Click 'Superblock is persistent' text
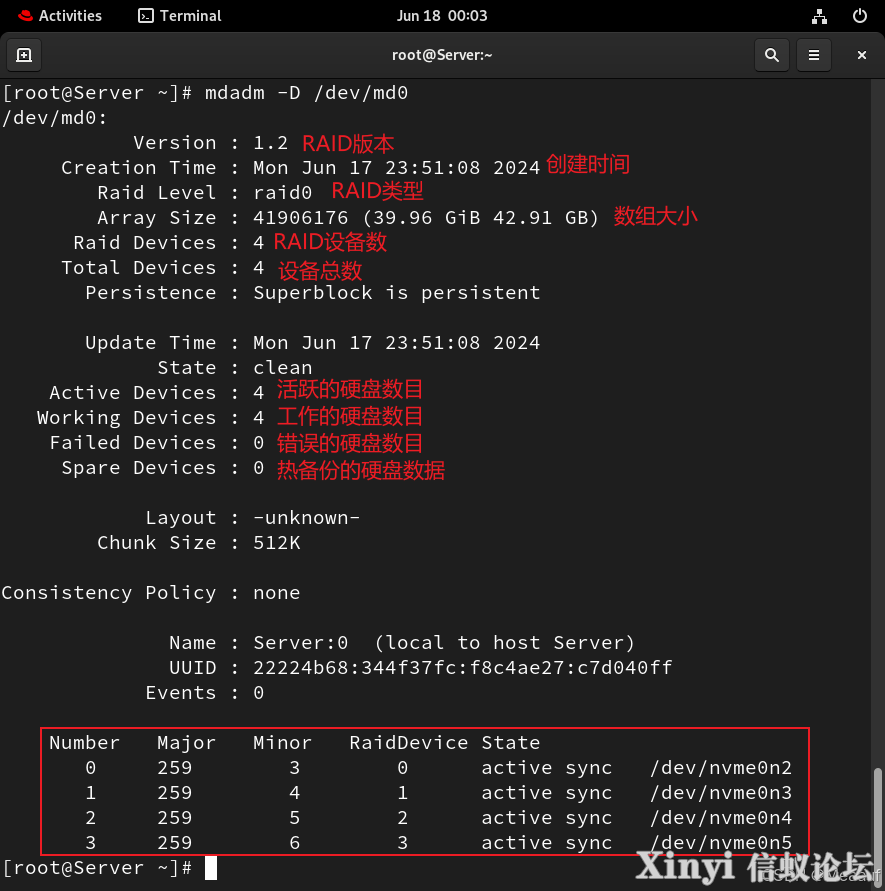Screen dimensions: 885x891 [396, 293]
